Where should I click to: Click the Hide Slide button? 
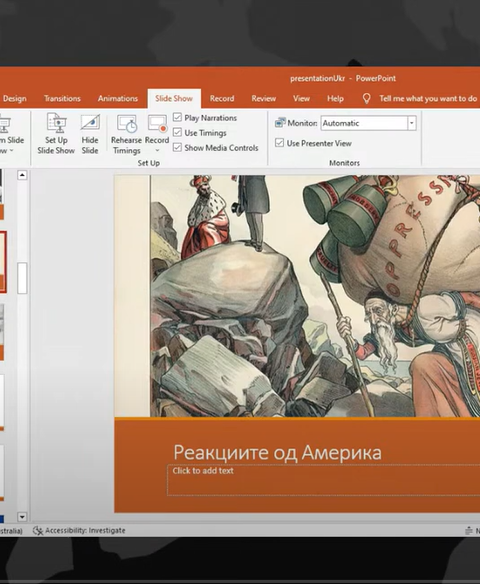tap(90, 134)
